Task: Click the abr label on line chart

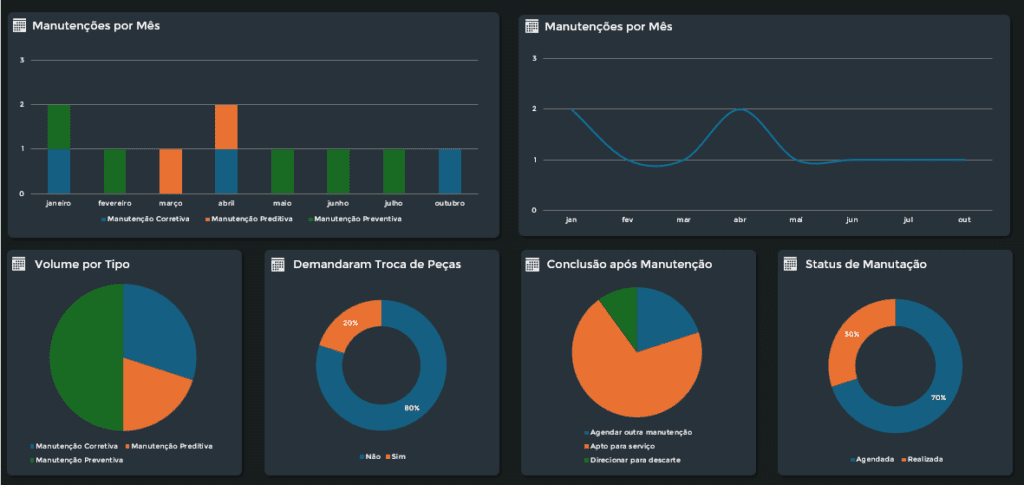Action: tap(740, 220)
